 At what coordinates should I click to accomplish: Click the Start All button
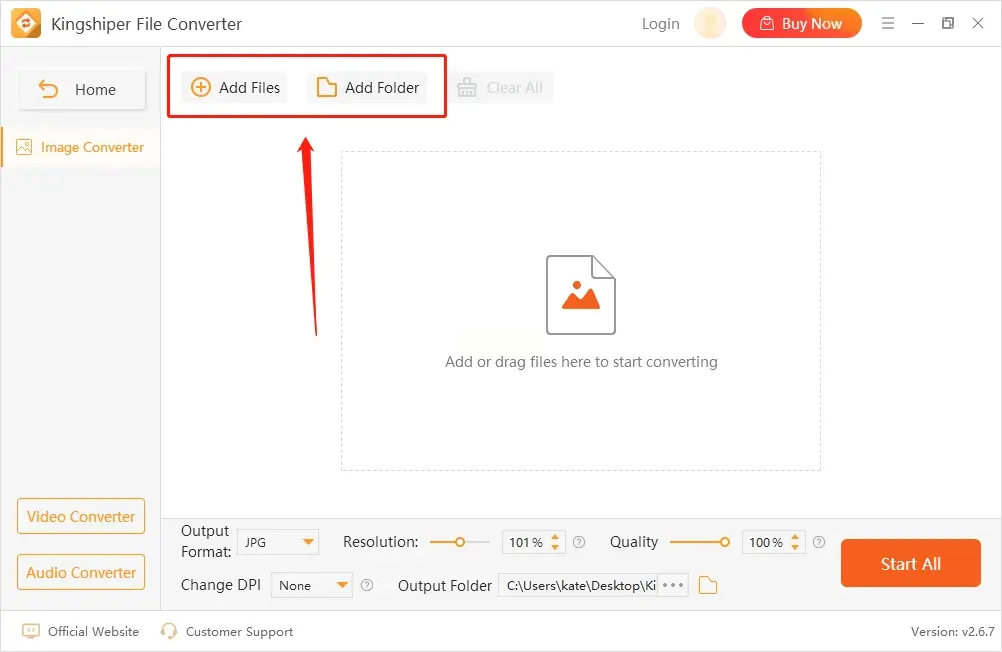pos(911,563)
